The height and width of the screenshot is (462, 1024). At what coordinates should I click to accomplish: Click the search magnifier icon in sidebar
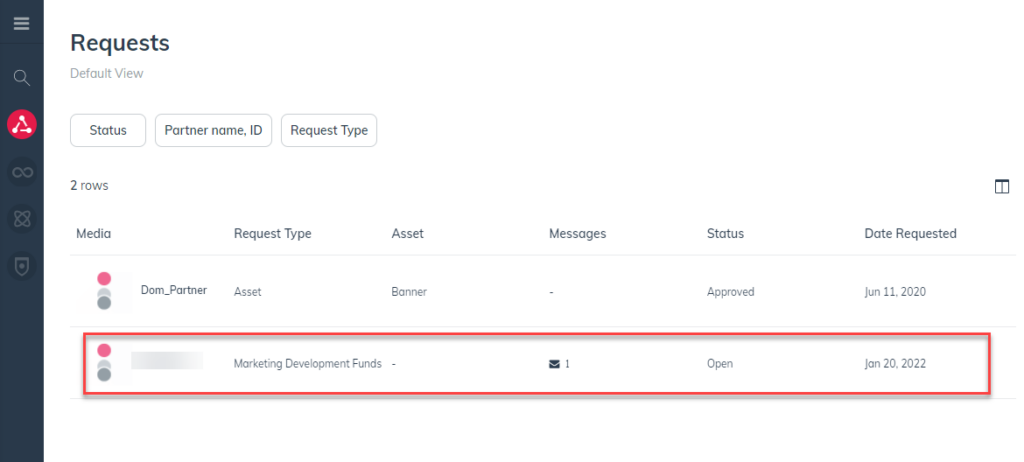tap(21, 77)
